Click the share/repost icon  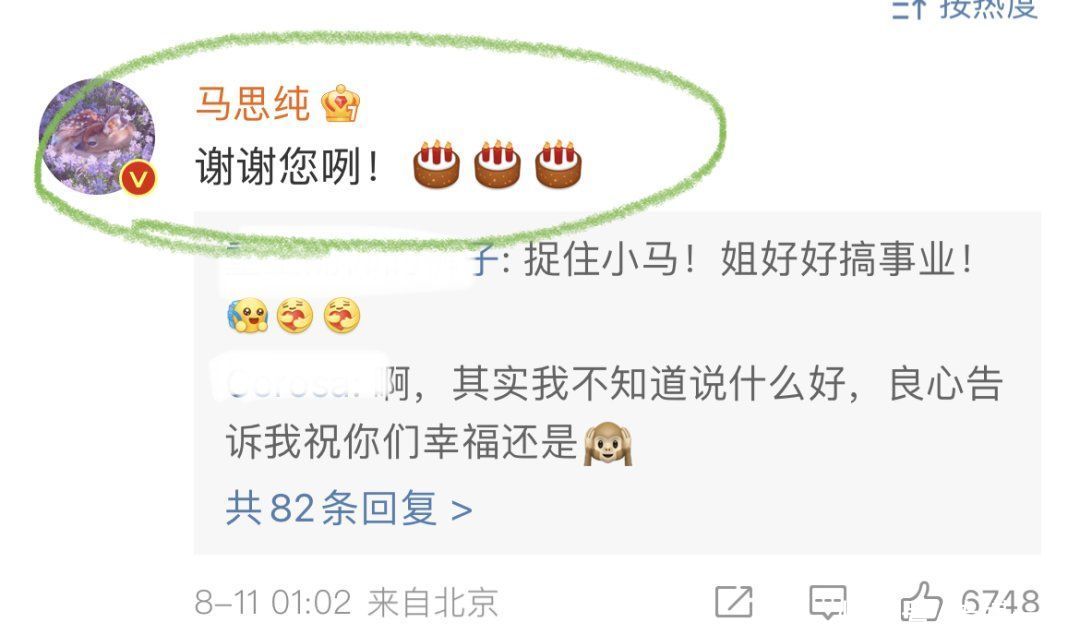coord(734,601)
